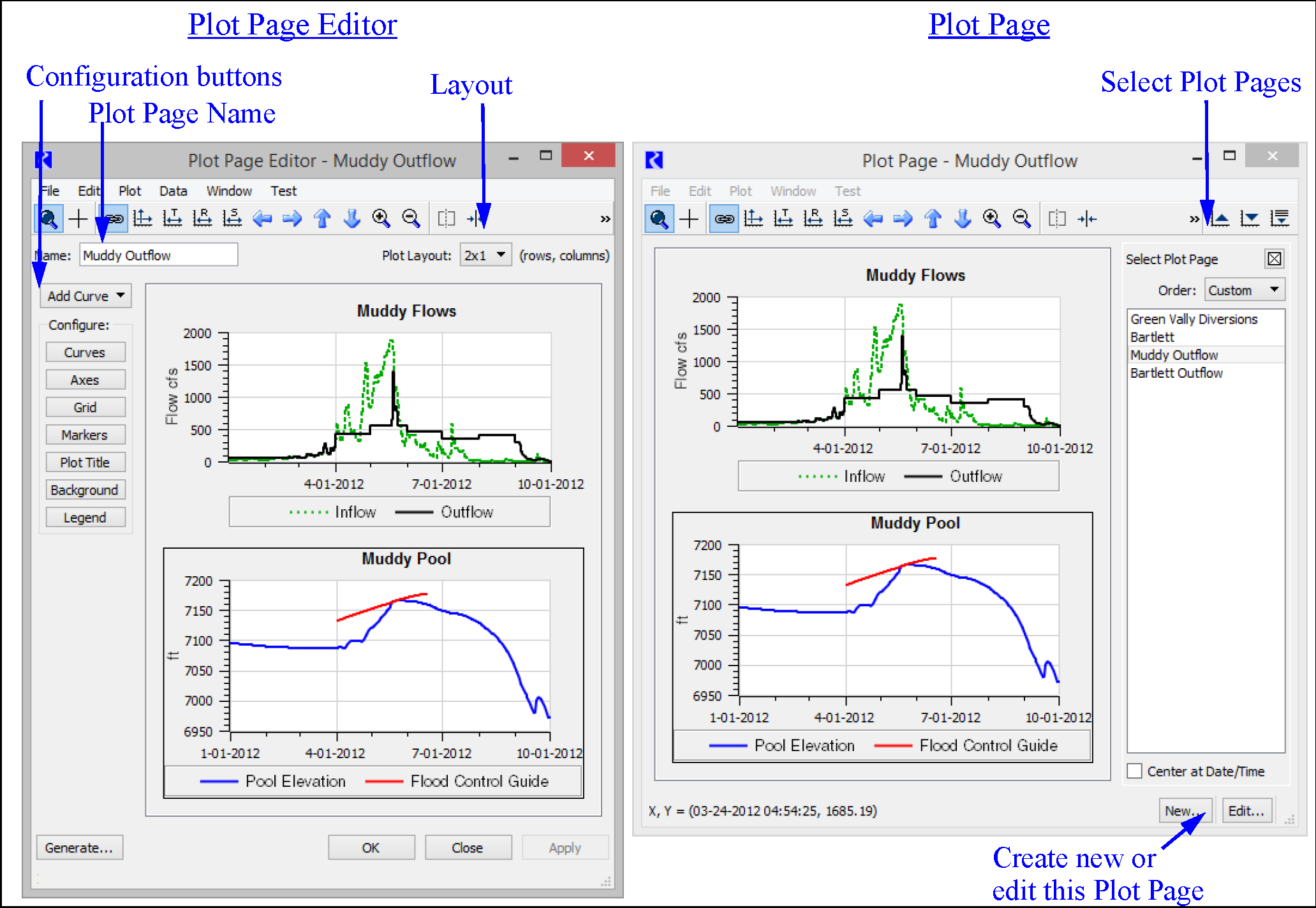
Task: Open the Order Custom dropdown
Action: click(x=1244, y=290)
